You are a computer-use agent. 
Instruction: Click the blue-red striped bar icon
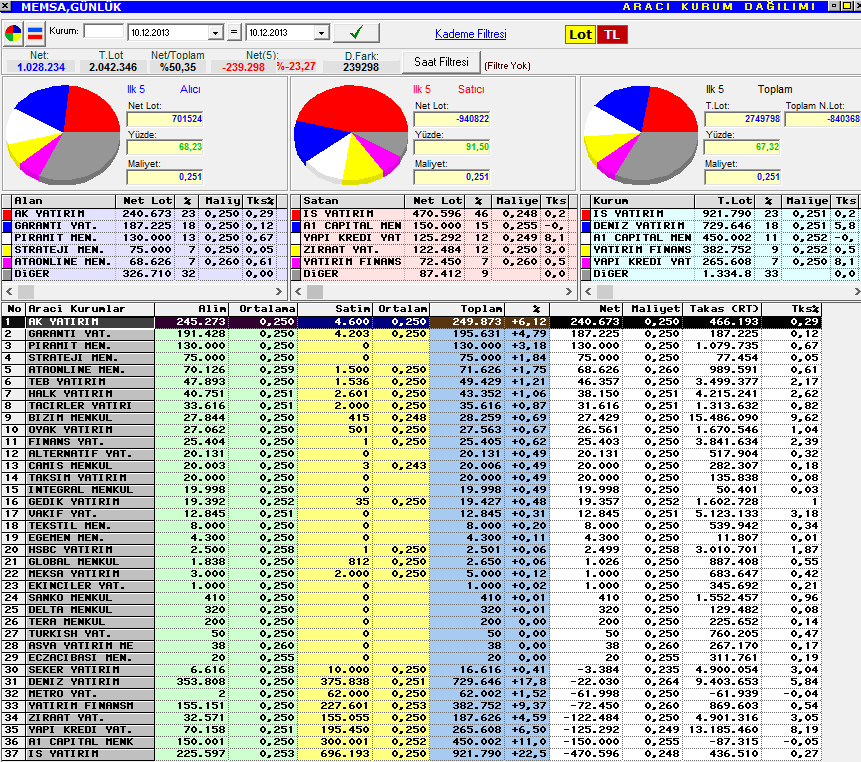[x=35, y=33]
